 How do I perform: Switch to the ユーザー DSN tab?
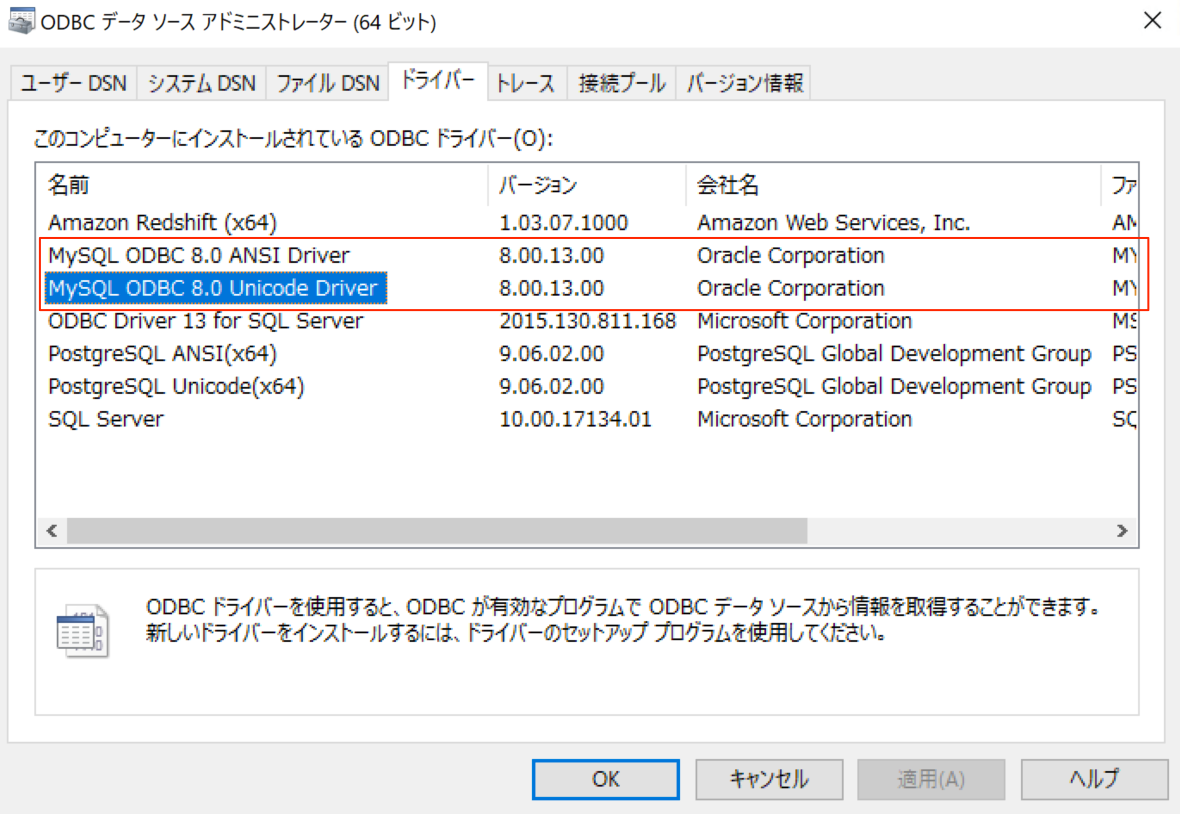tap(74, 83)
